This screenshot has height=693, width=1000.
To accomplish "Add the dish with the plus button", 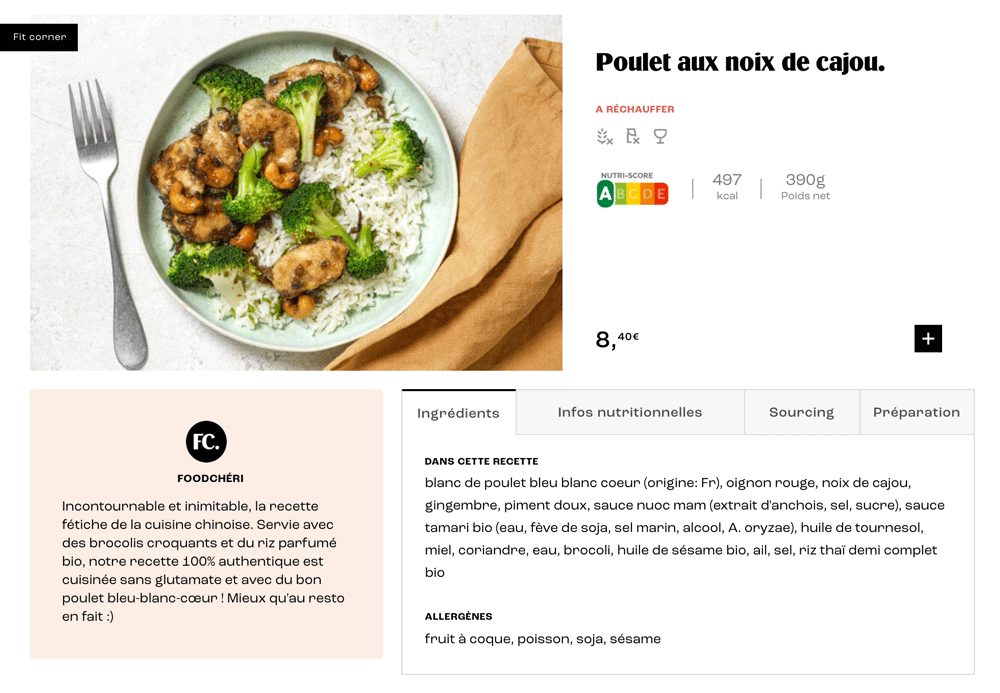I will point(928,339).
